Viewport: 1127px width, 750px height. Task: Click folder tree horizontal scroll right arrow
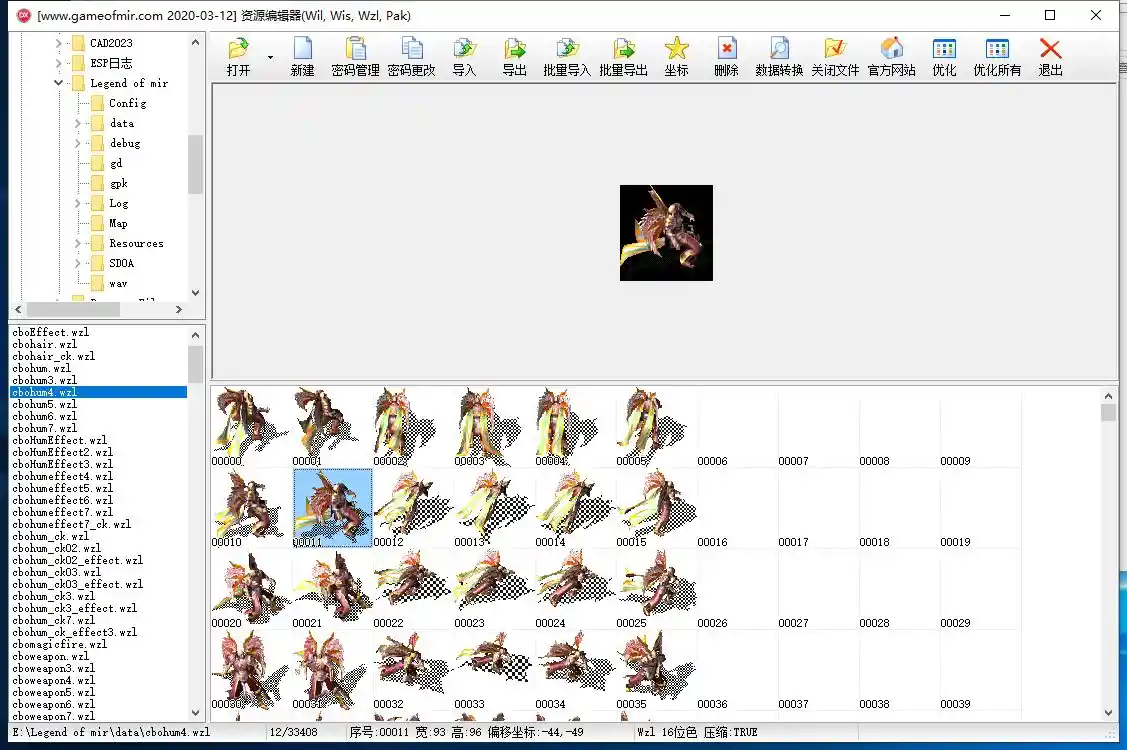point(179,309)
